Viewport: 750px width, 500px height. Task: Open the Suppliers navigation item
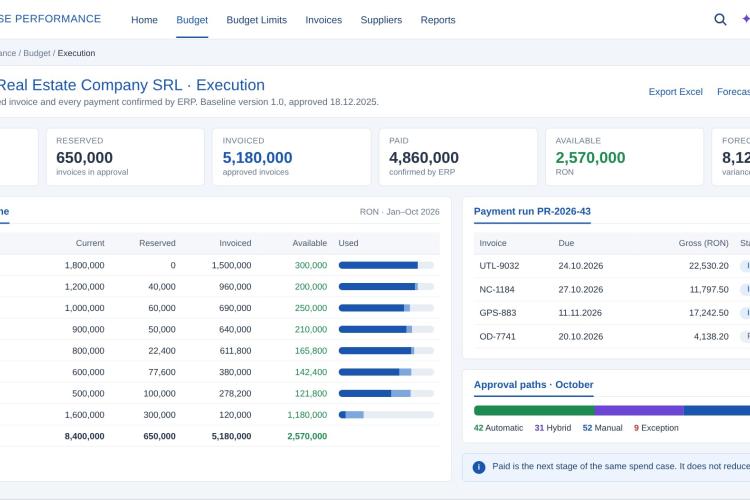(x=381, y=20)
